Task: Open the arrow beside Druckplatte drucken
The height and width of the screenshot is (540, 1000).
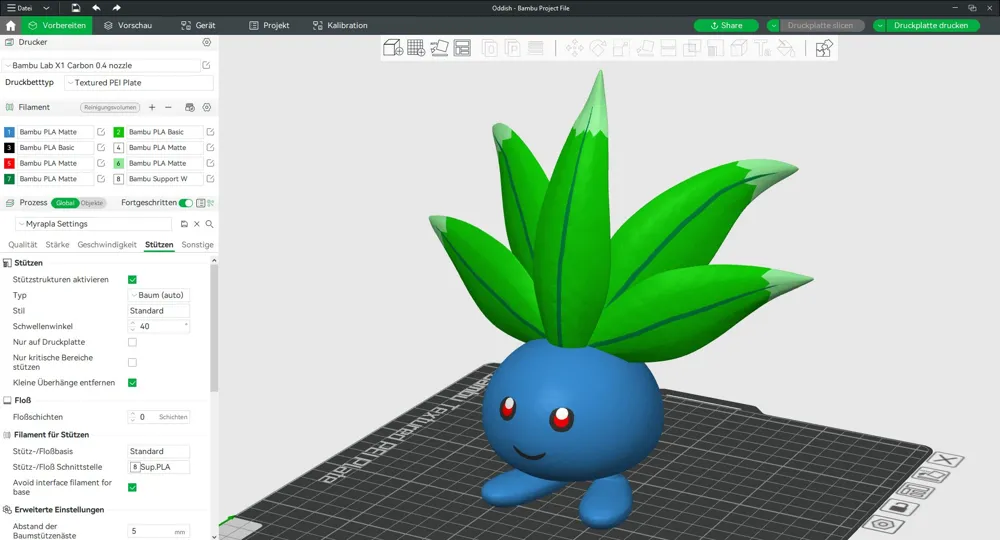Action: pyautogui.click(x=880, y=26)
